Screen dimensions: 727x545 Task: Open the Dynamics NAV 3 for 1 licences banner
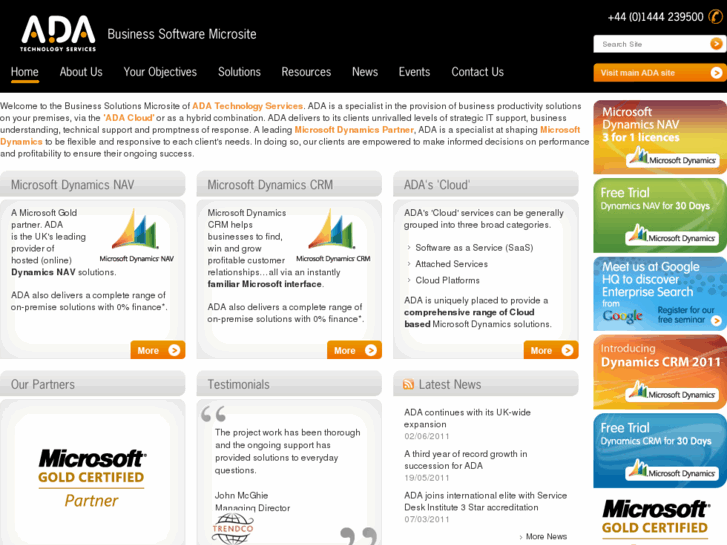[x=660, y=137]
